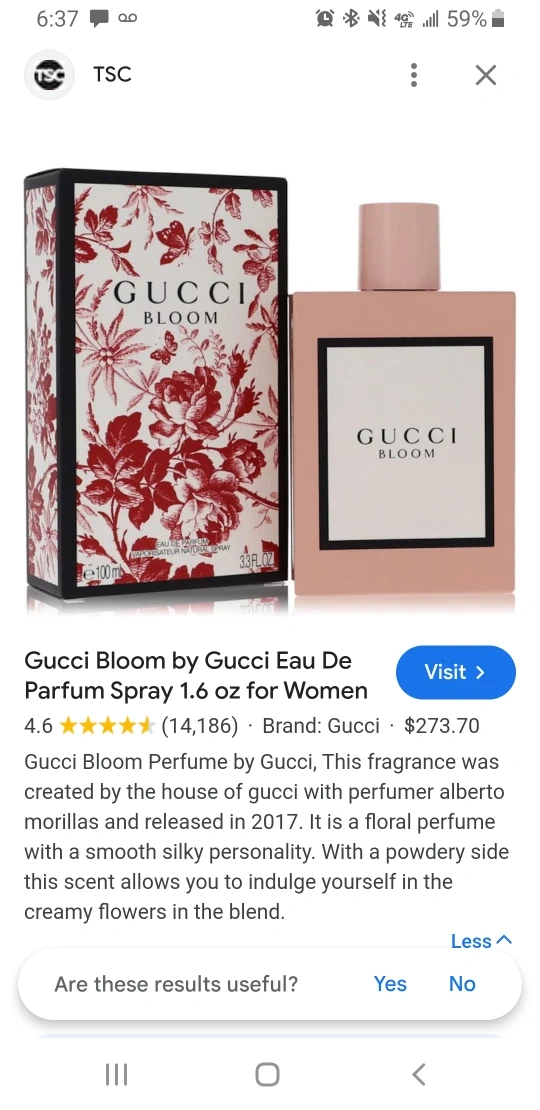Image resolution: width=540 pixels, height=1110 pixels.
Task: Visit the TSC product page
Action: pyautogui.click(x=456, y=672)
